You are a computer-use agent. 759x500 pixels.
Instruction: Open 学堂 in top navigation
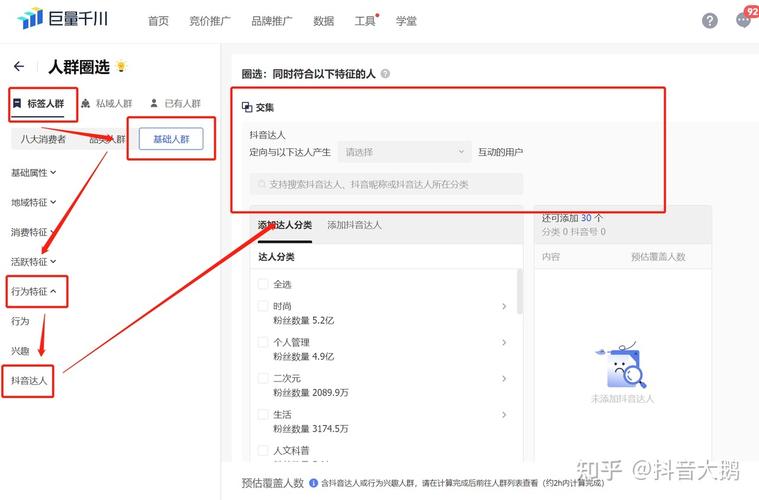coord(406,21)
